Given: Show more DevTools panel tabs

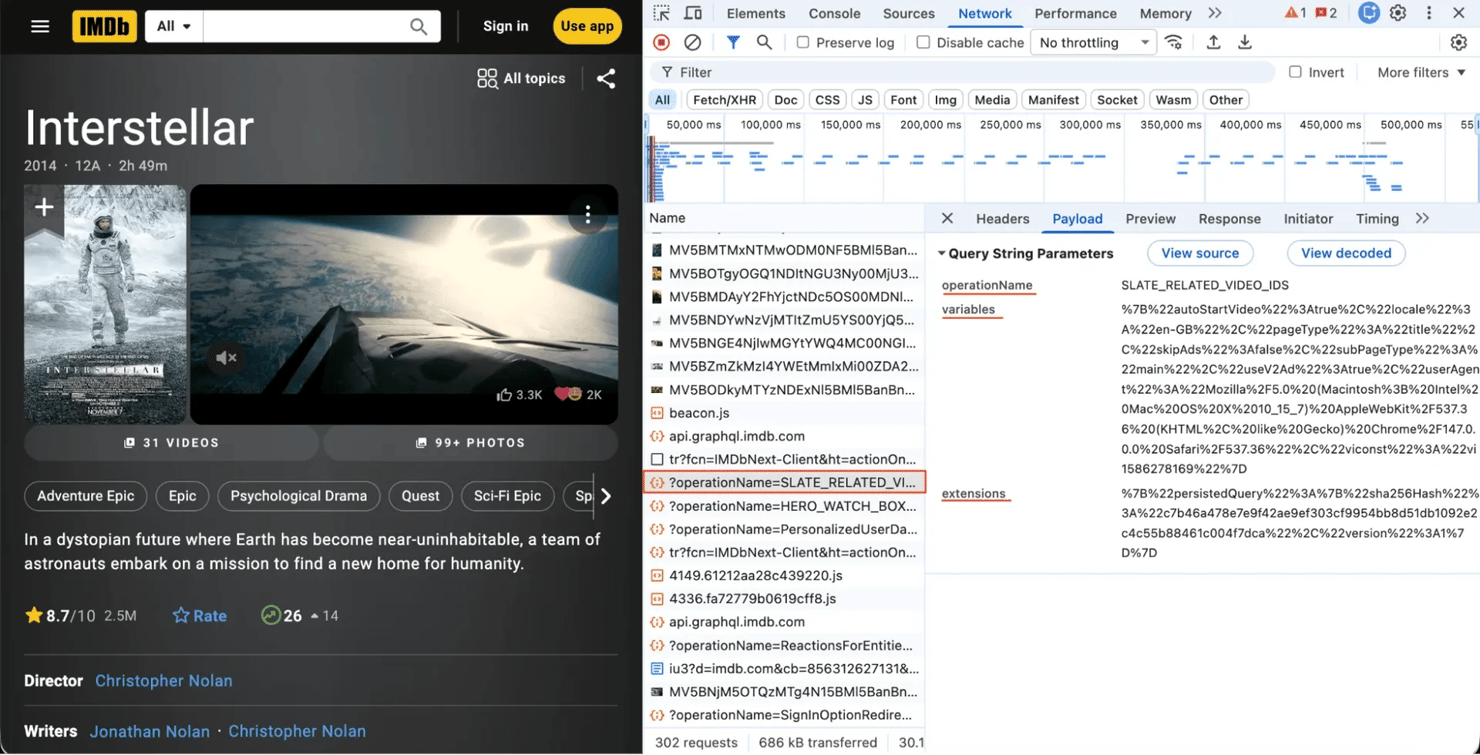Looking at the screenshot, I should (1215, 13).
